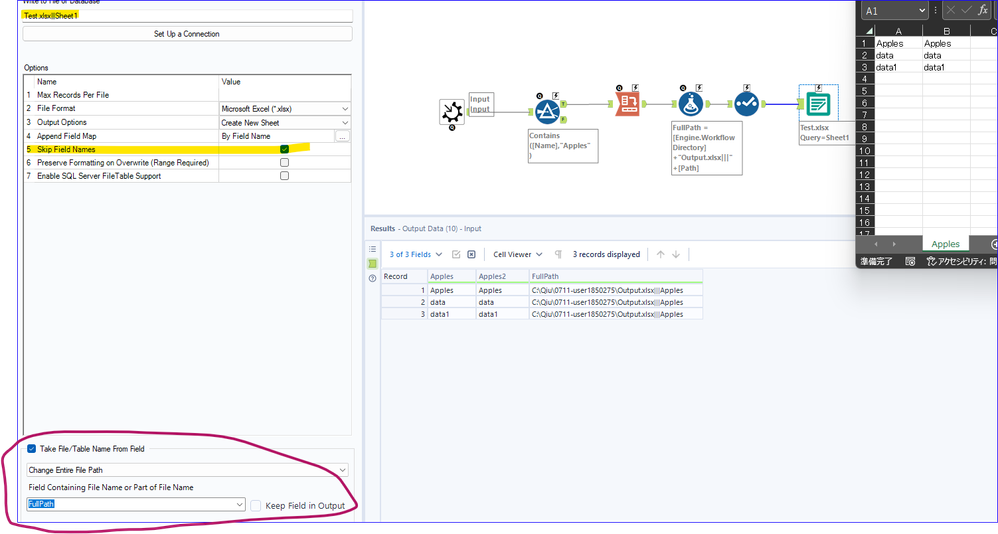998x534 pixels.
Task: Click the Skip Field Names option row label
Action: pos(66,149)
